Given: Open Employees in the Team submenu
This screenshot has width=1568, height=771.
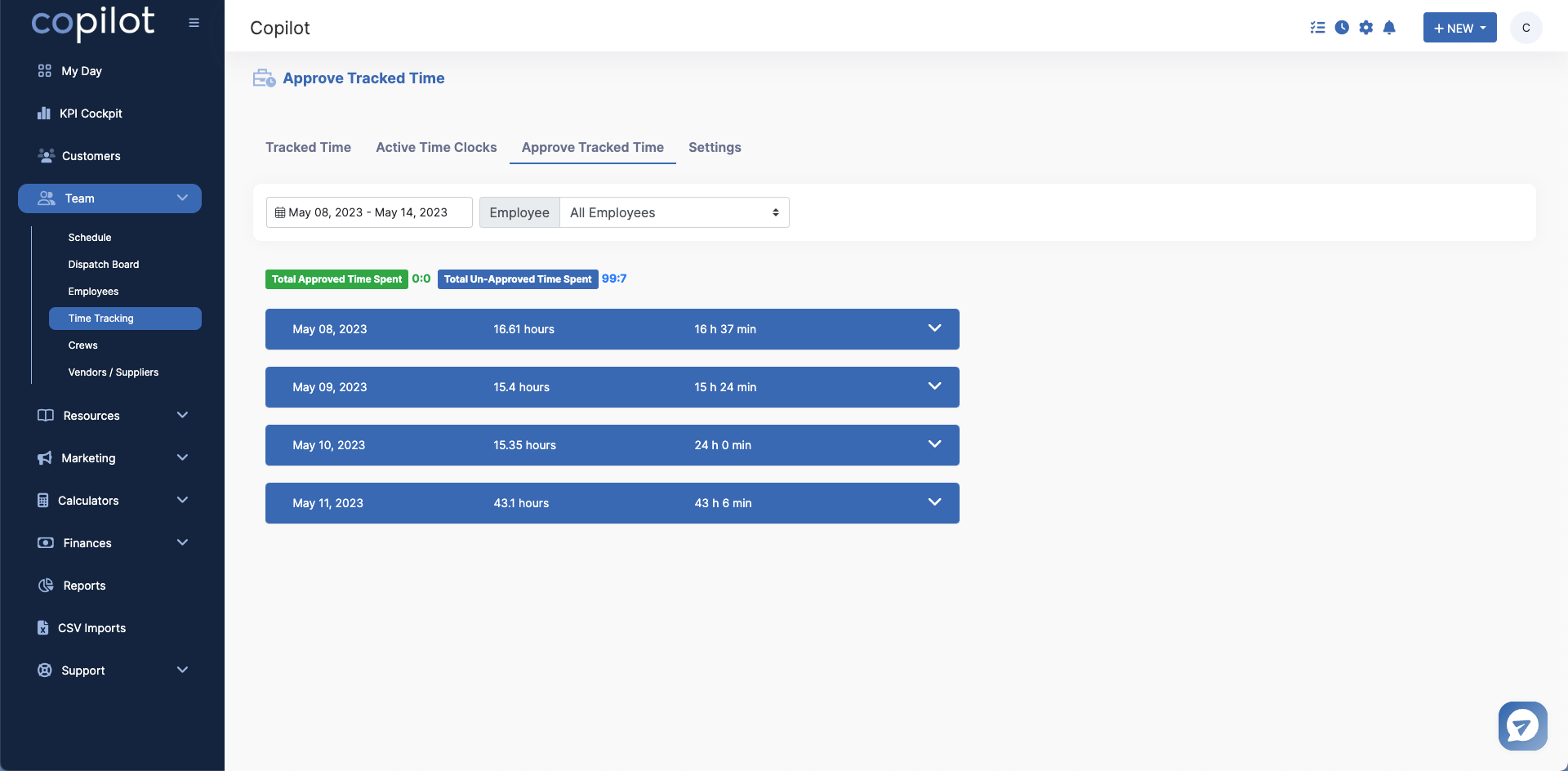Looking at the screenshot, I should click(x=93, y=292).
